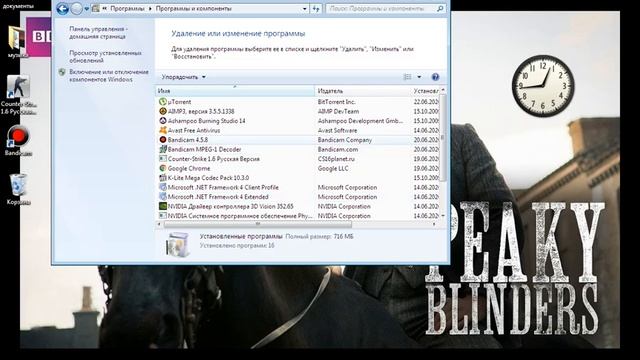Open "Включение или отключение компонентов Windows" link
Image resolution: width=640 pixels, height=360 pixels.
pos(109,76)
